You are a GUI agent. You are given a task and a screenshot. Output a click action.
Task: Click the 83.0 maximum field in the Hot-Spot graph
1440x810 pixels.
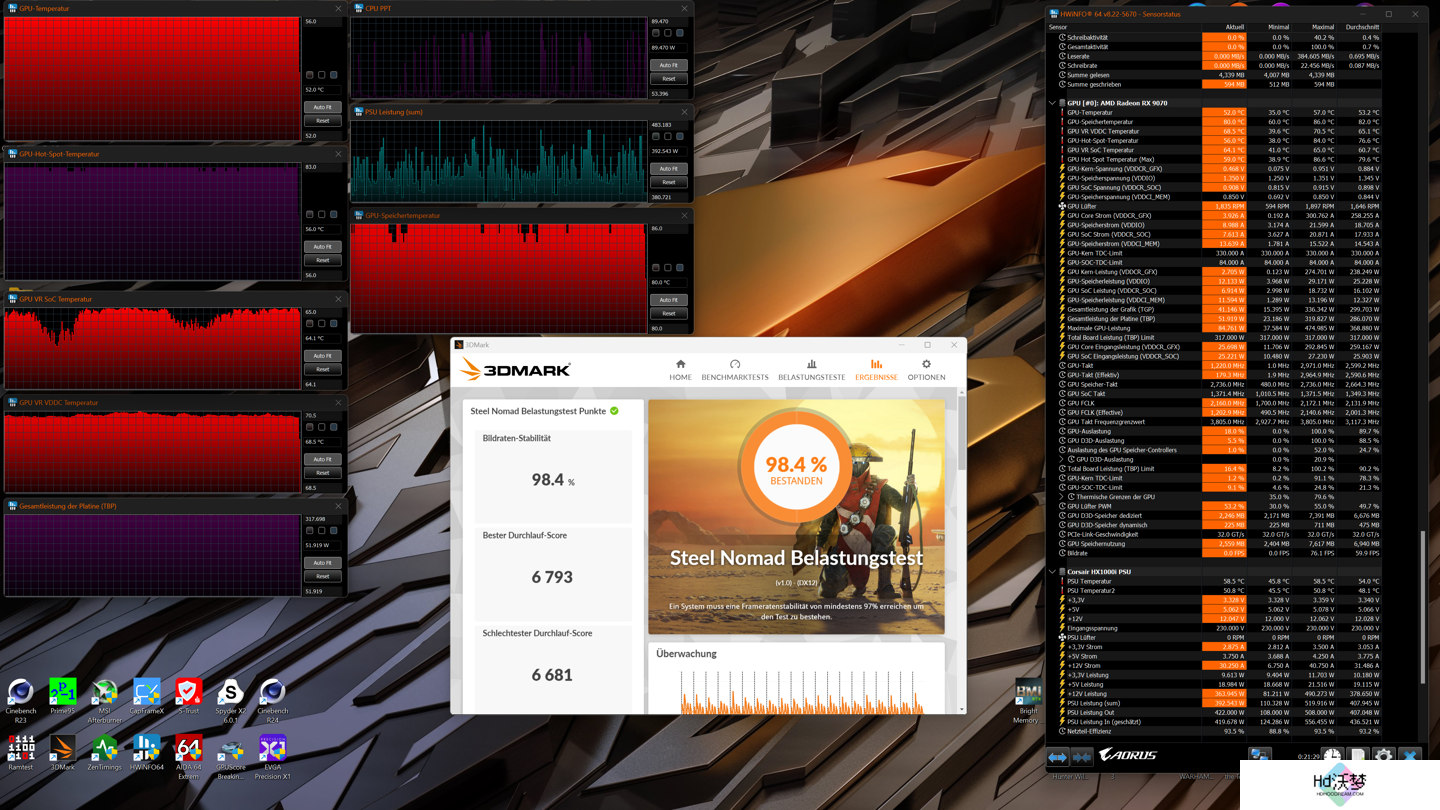coord(322,167)
